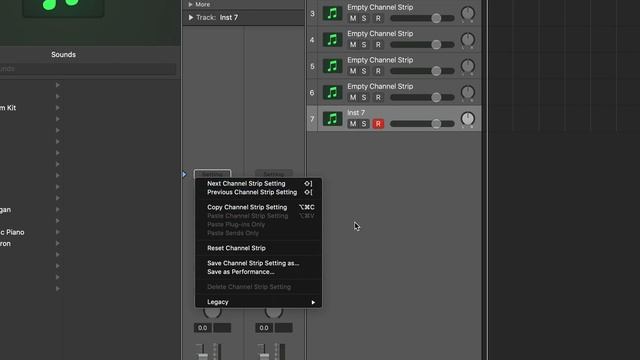Click the left channel strip 0.0 gain value

(202, 328)
